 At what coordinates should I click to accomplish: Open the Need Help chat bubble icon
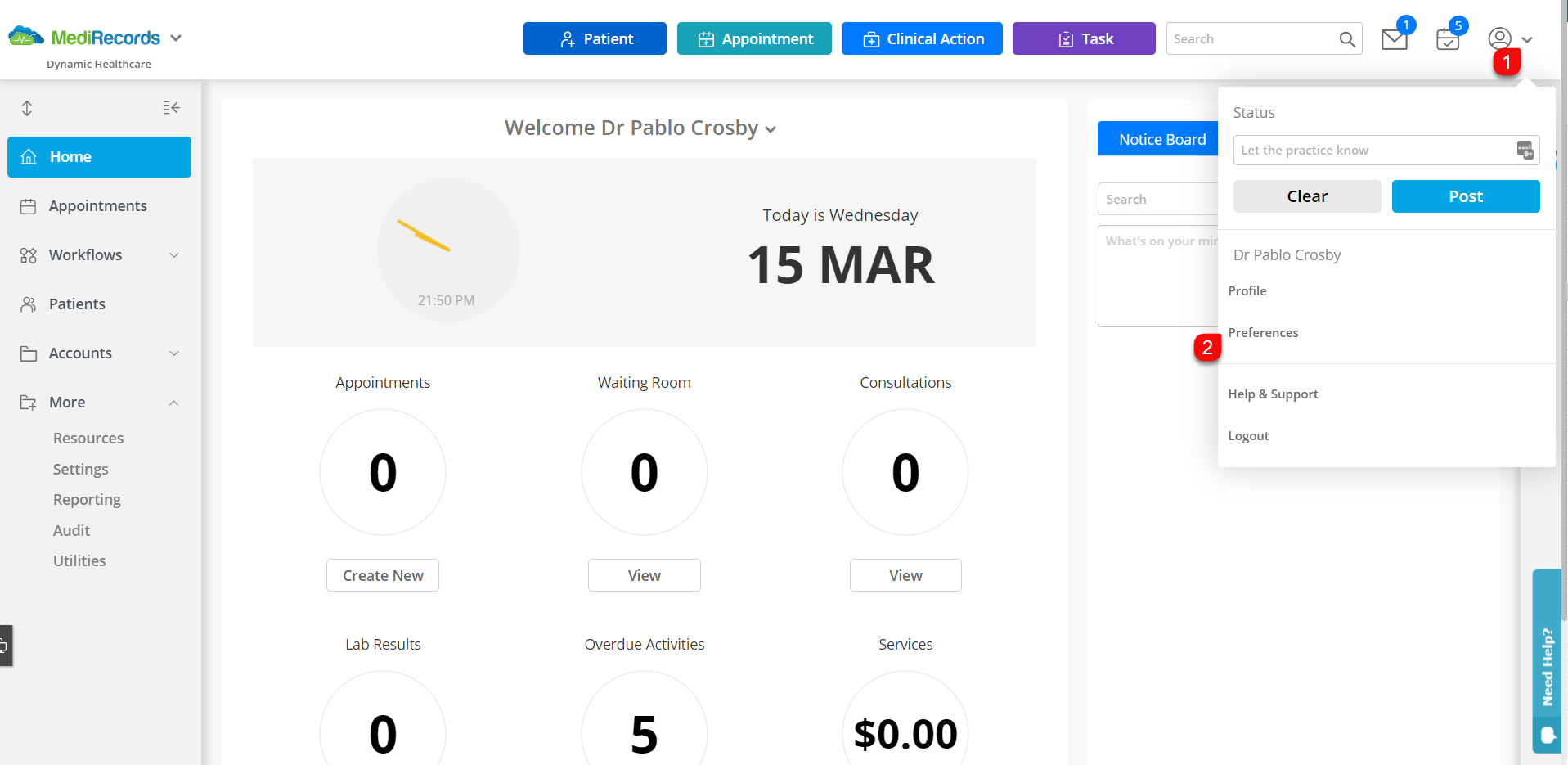click(1546, 736)
